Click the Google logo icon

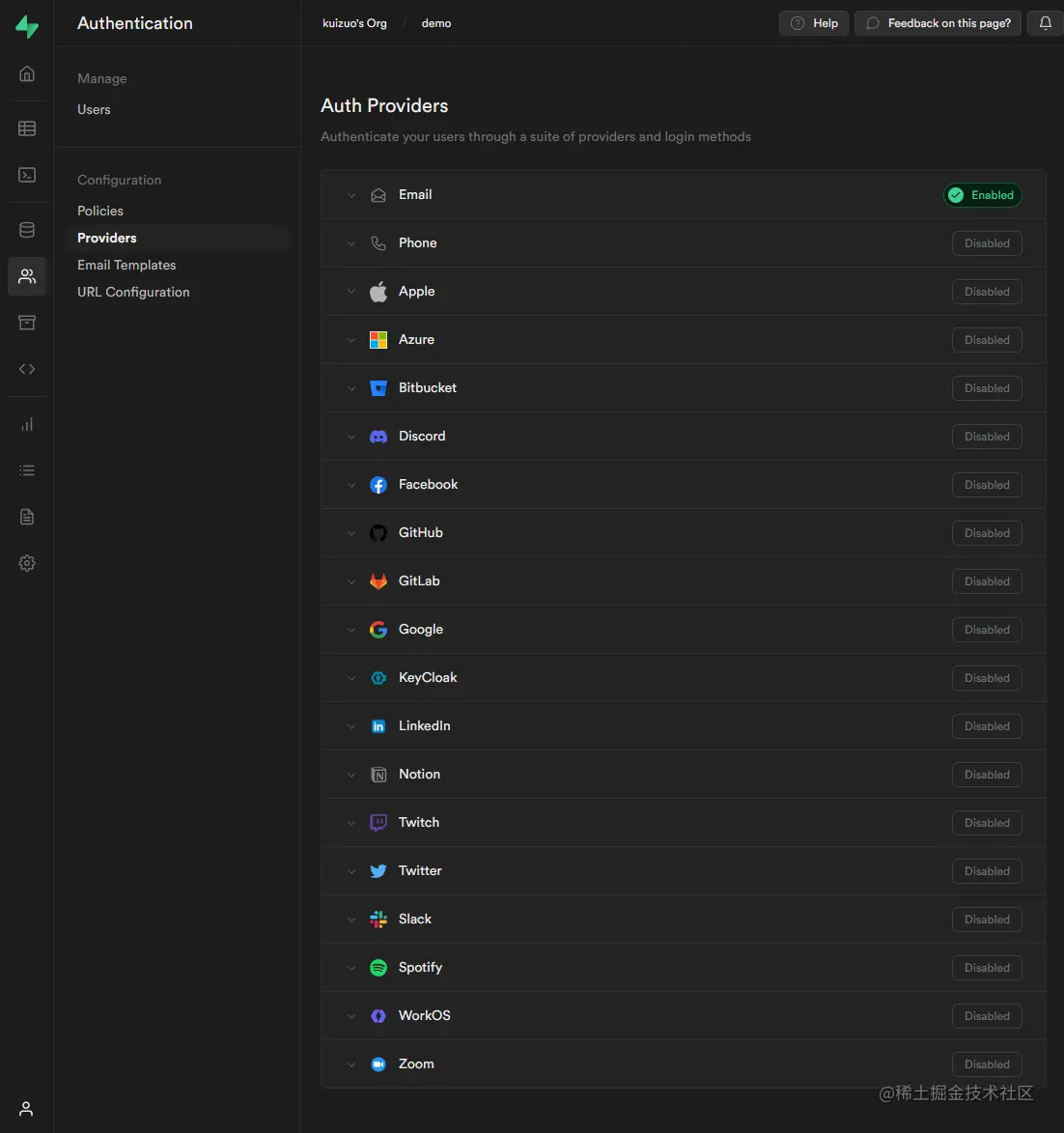tap(378, 630)
